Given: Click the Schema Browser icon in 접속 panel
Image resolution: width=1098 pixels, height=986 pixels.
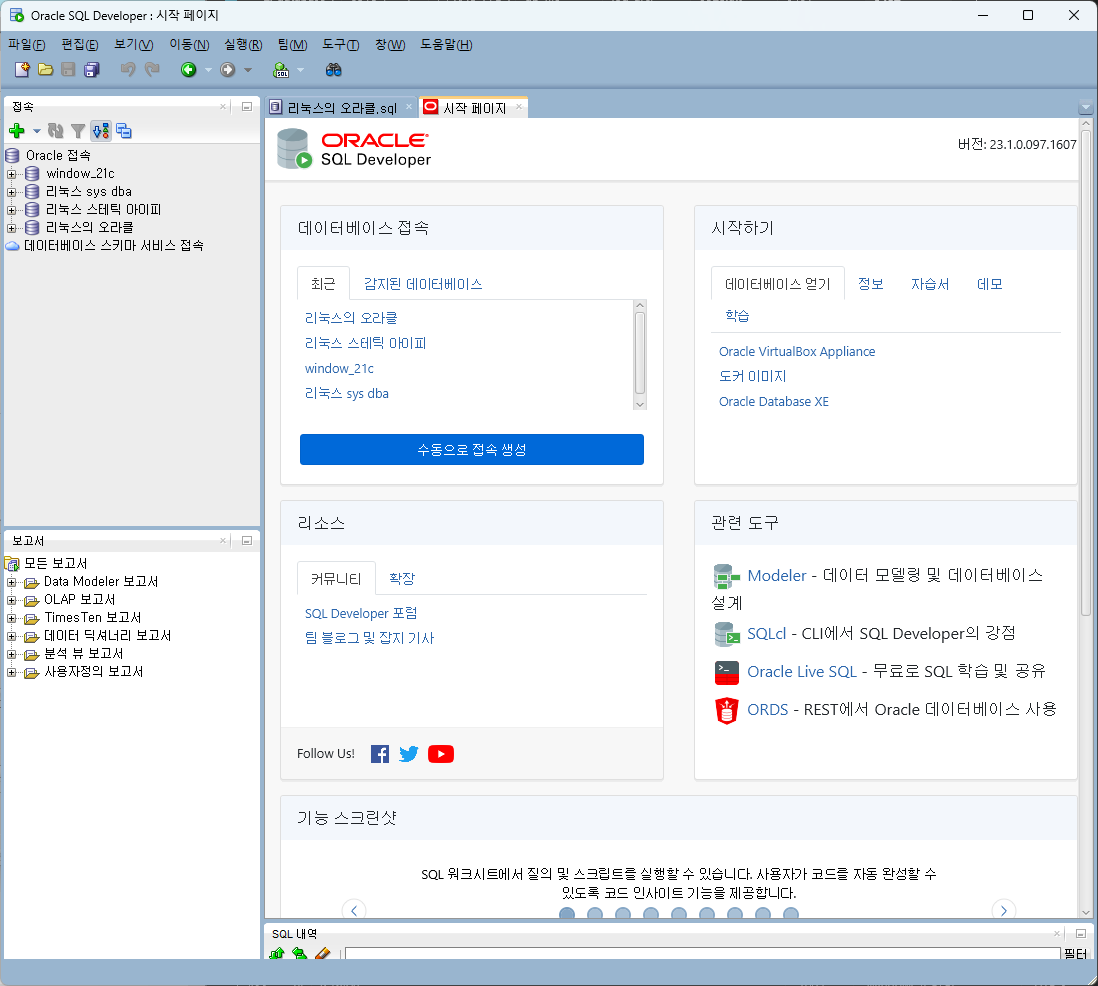Looking at the screenshot, I should (101, 130).
